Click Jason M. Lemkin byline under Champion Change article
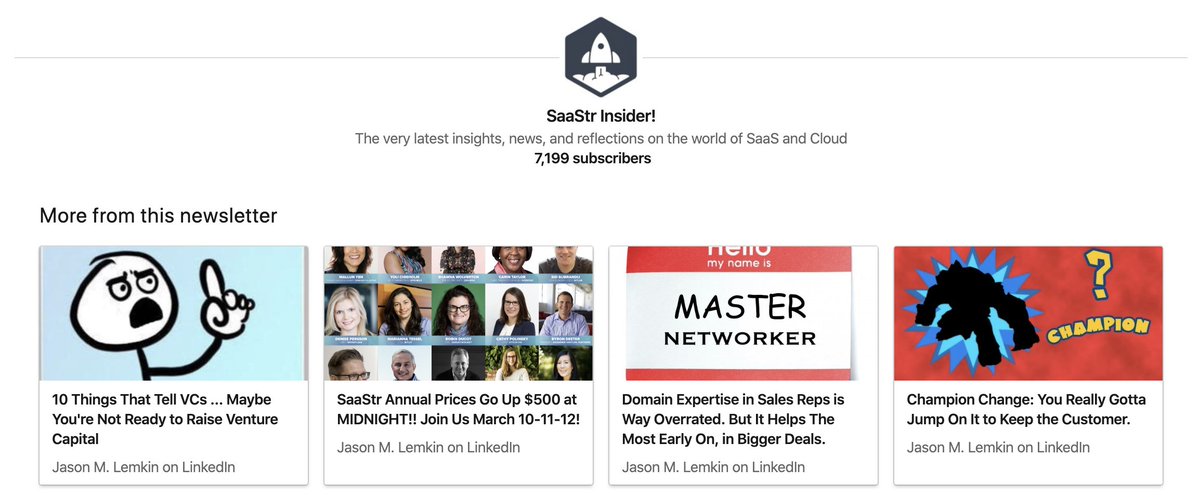Image resolution: width=1200 pixels, height=495 pixels. click(x=998, y=447)
